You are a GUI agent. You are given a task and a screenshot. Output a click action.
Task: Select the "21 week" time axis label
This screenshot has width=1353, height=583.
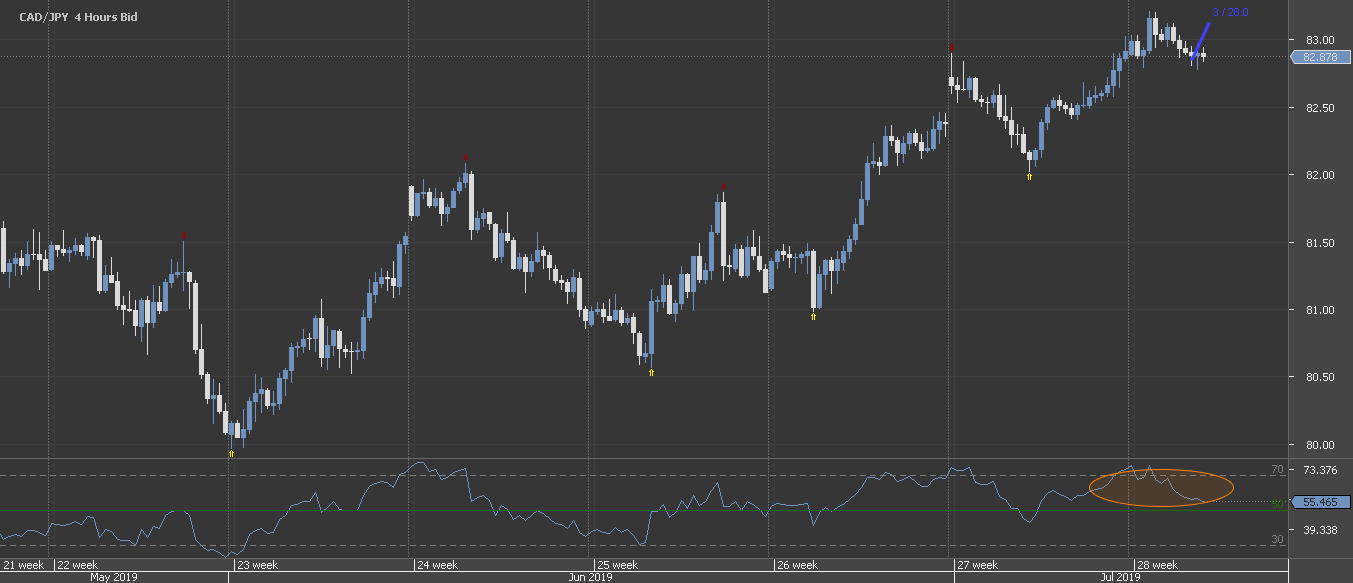click(23, 565)
